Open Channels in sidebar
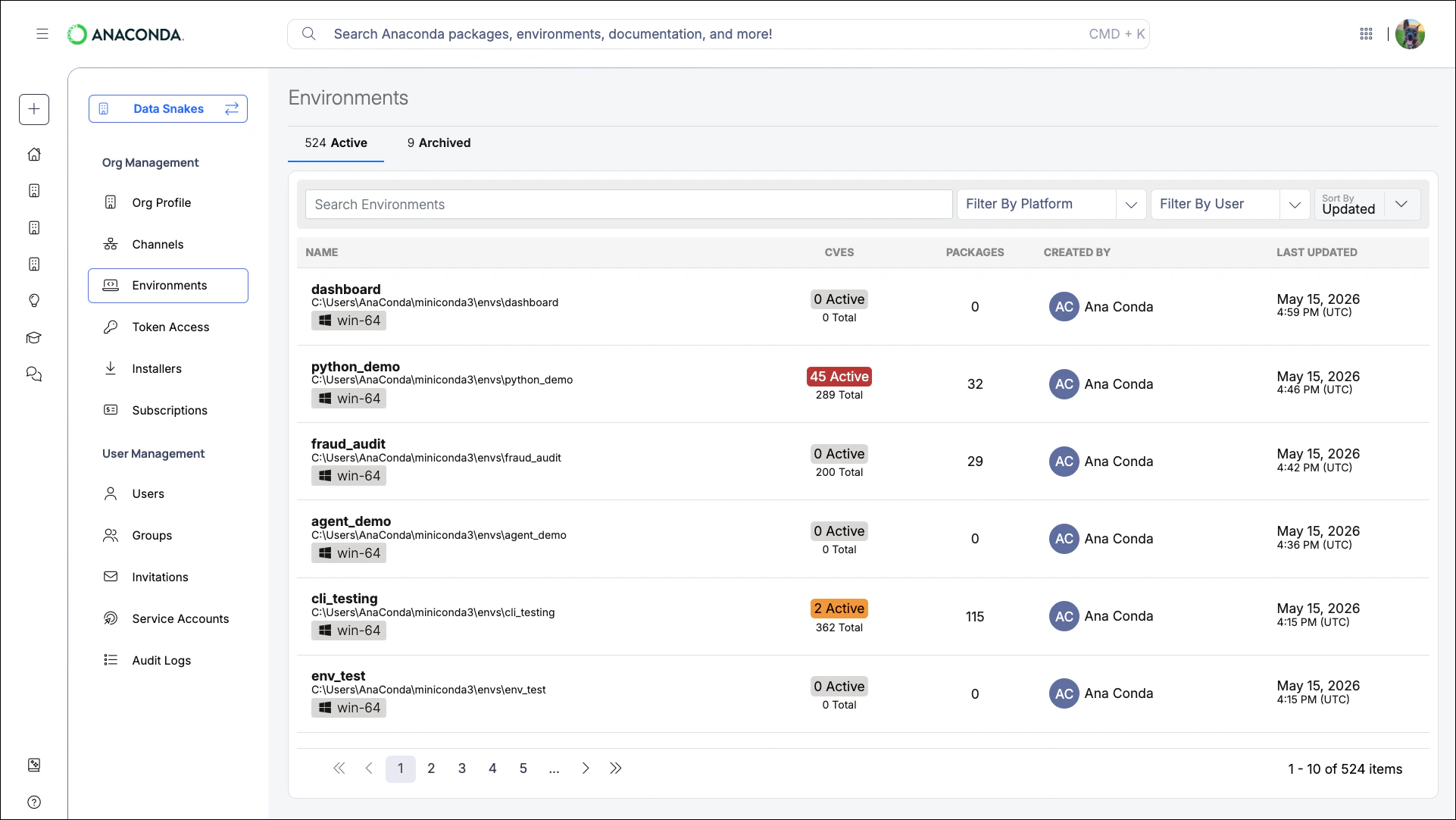This screenshot has width=1456, height=820. point(168,244)
